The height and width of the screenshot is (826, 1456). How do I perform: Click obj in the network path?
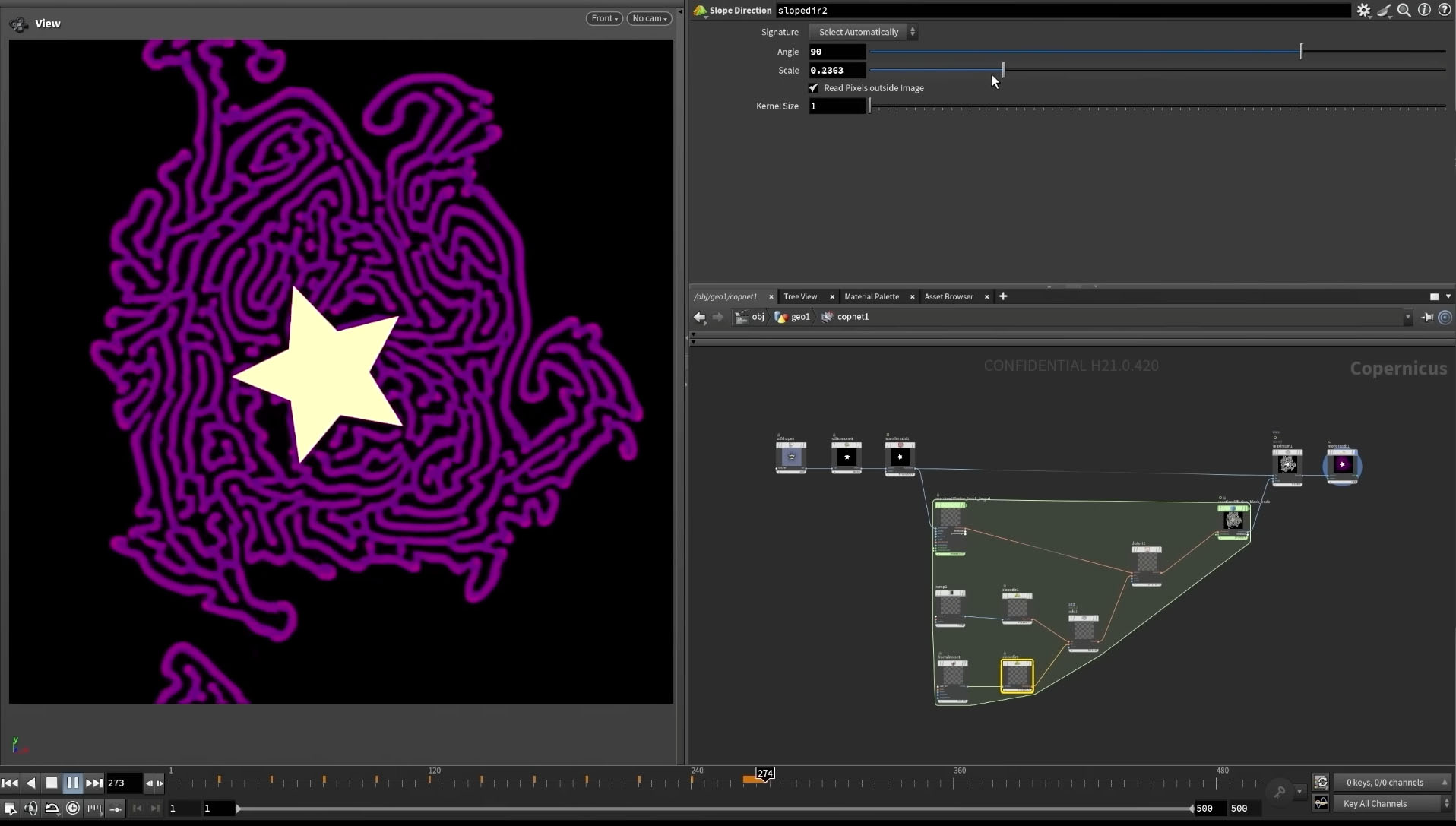(x=750, y=318)
